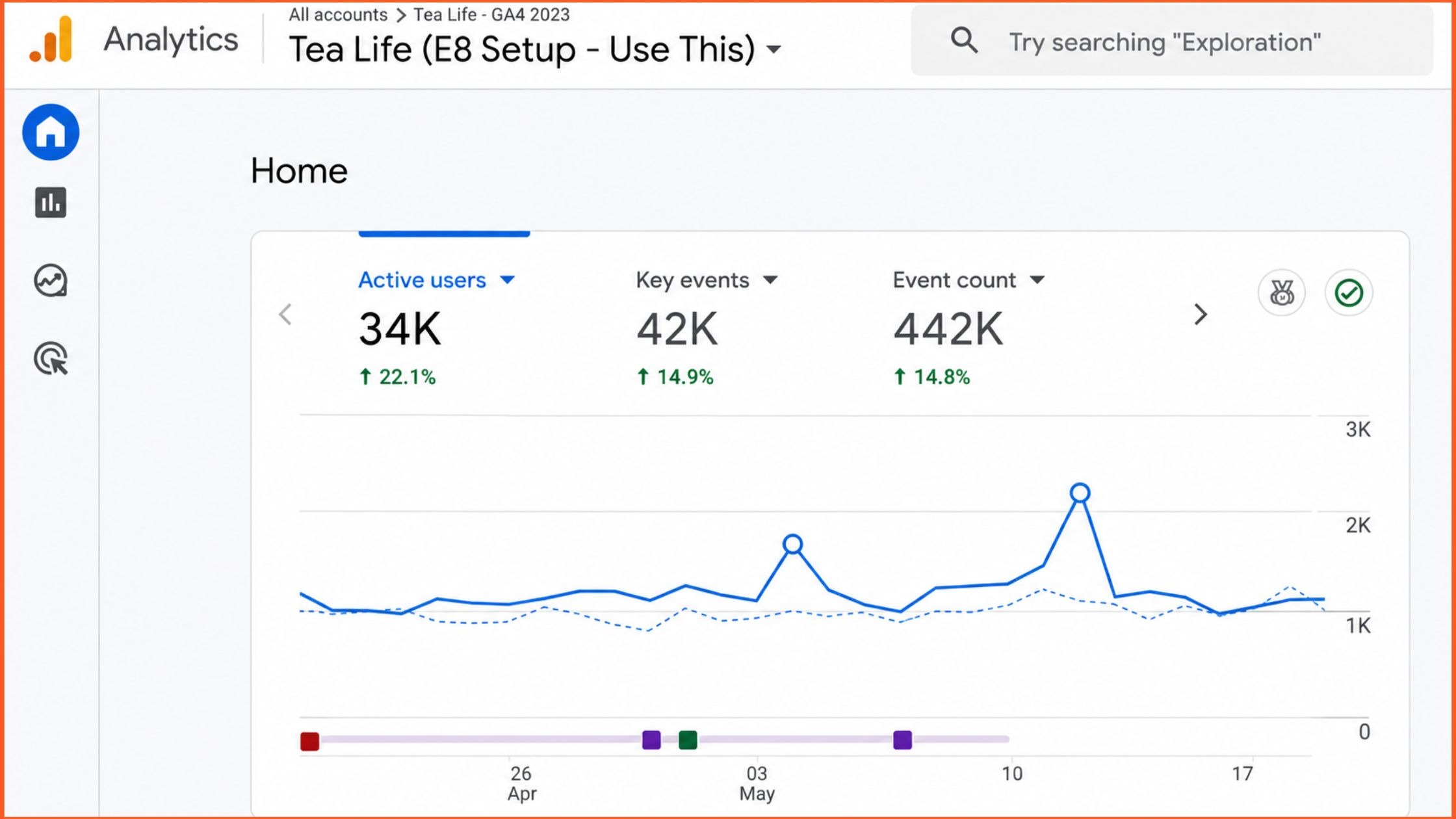Select the 442K Event count value
1456x819 pixels.
coord(948,329)
